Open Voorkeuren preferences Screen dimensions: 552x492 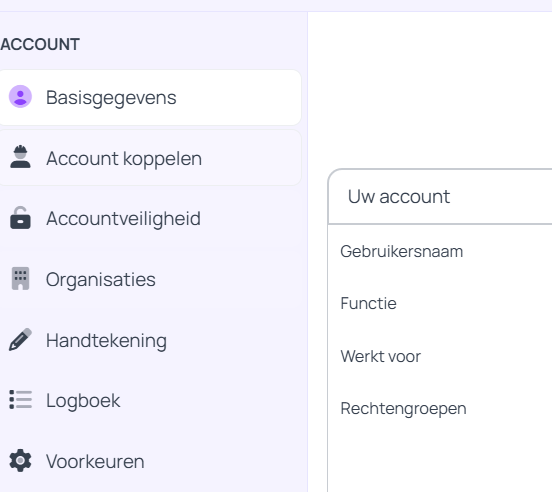tap(150, 461)
